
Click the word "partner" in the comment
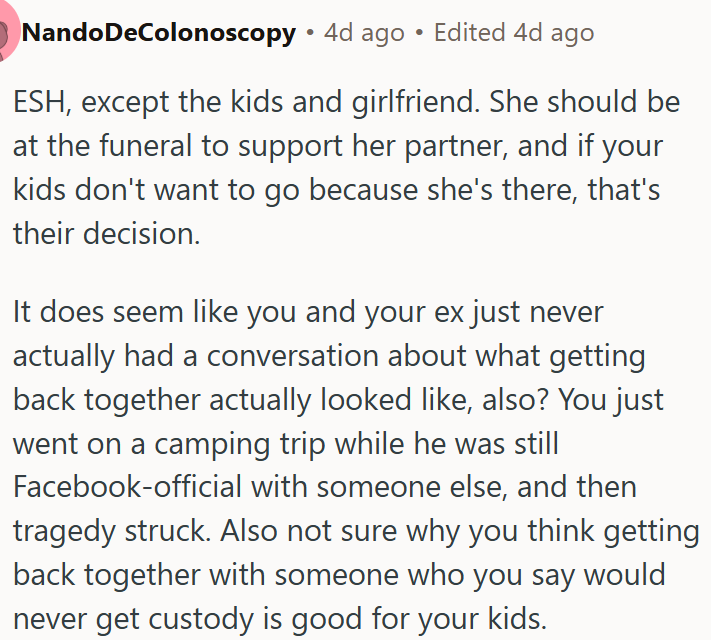point(456,147)
